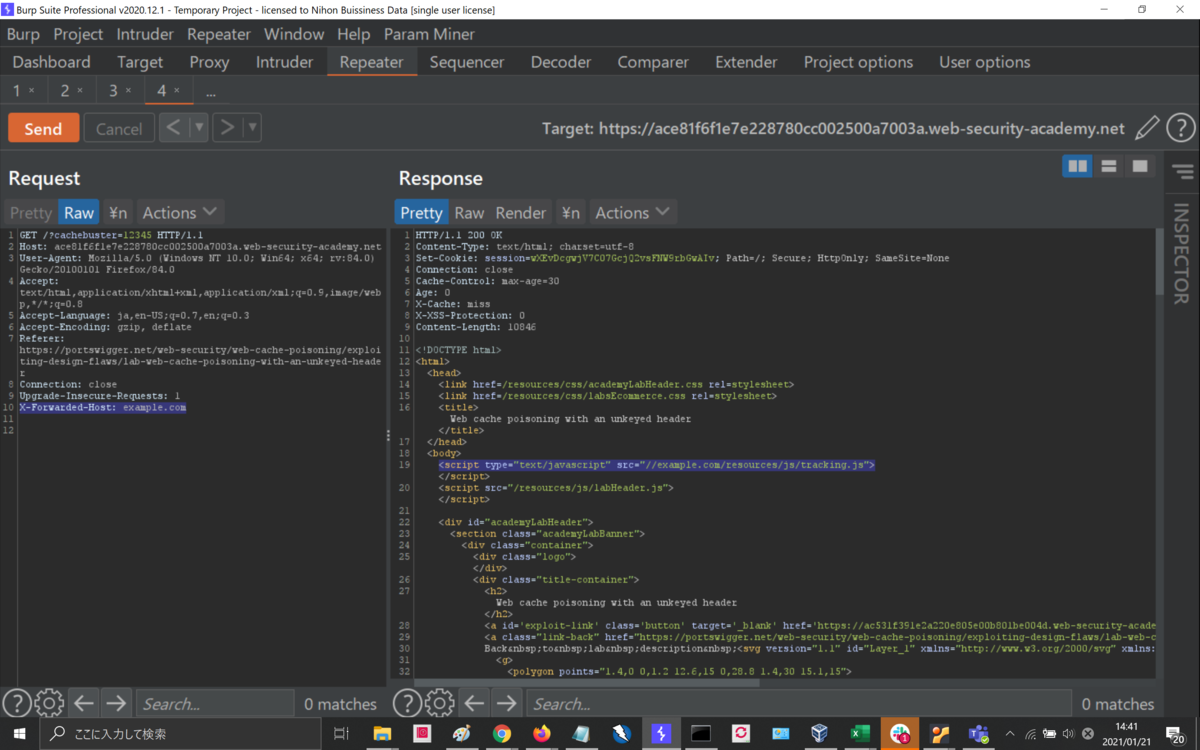This screenshot has width=1200, height=750.
Task: Switch to the User options tab
Action: [984, 62]
